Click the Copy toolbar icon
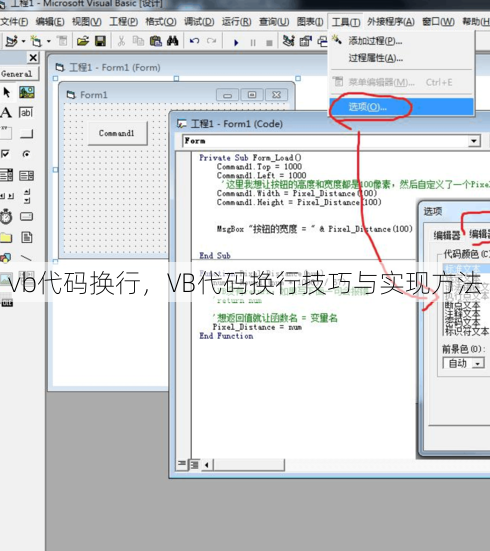Image resolution: width=490 pixels, height=551 pixels. 138,41
